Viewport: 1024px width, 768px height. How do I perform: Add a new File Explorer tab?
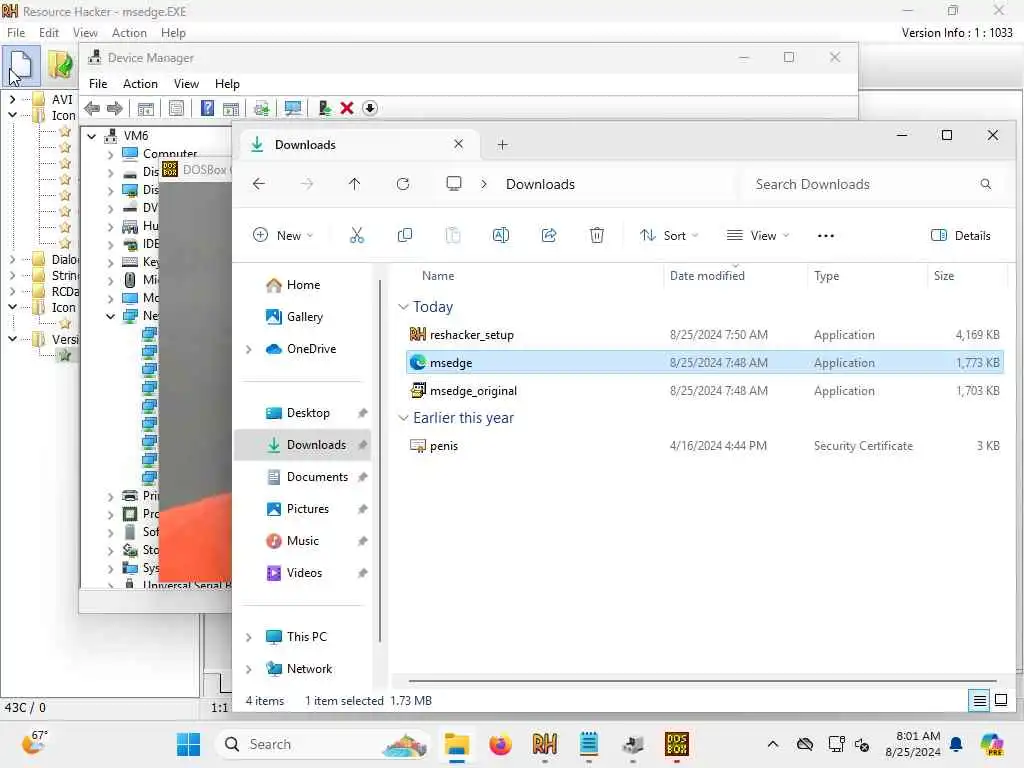pos(502,145)
